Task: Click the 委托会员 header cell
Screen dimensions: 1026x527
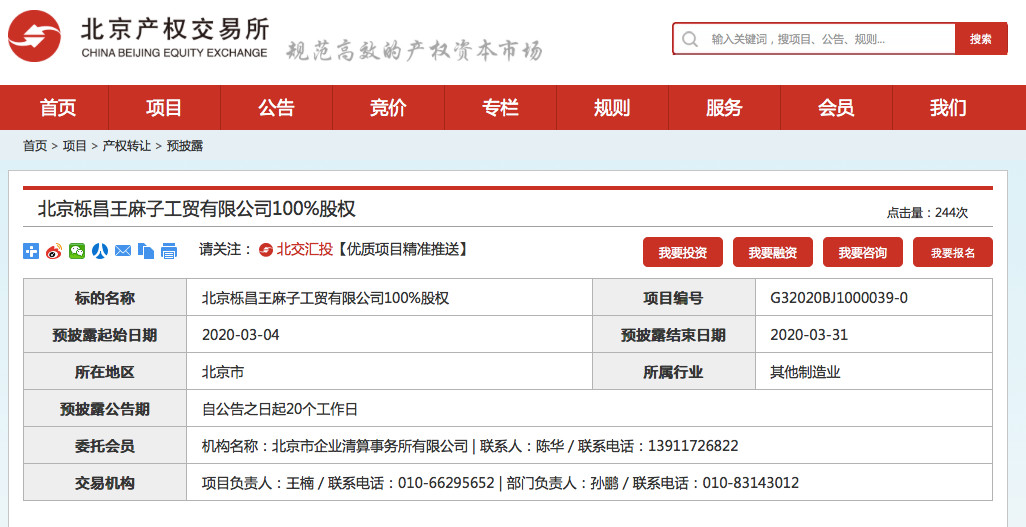Action: tap(105, 446)
